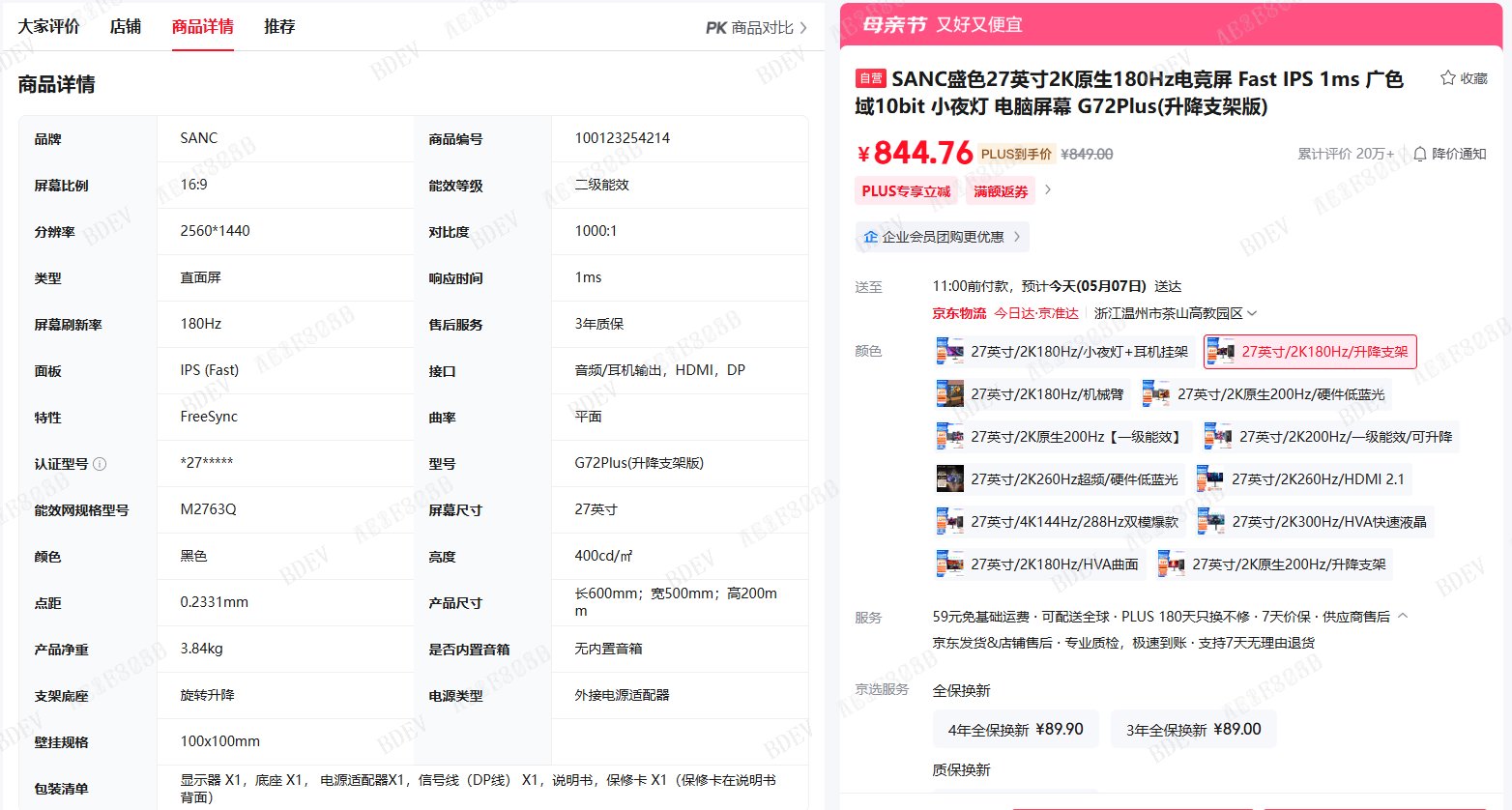Select option 27英寸/2K原生200Hz/升降支架
Screen dimensions: 1512x810
(x=1272, y=564)
